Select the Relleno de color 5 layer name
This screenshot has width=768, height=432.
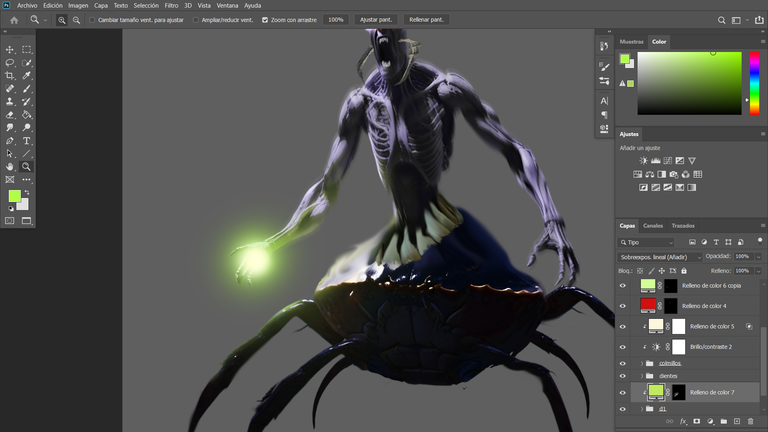coord(712,327)
